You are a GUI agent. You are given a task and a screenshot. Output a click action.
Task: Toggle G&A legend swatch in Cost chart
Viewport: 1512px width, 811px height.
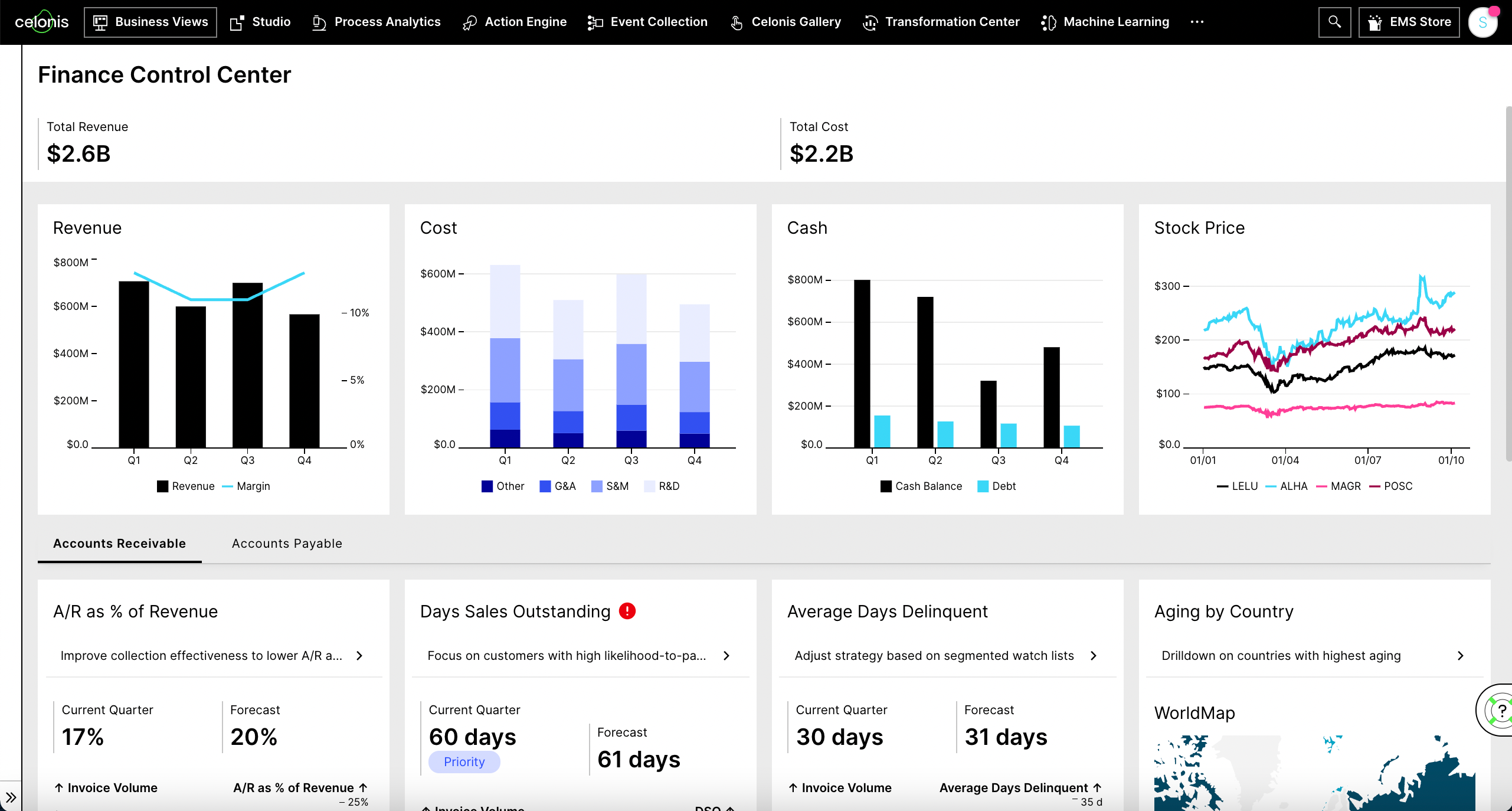[545, 486]
